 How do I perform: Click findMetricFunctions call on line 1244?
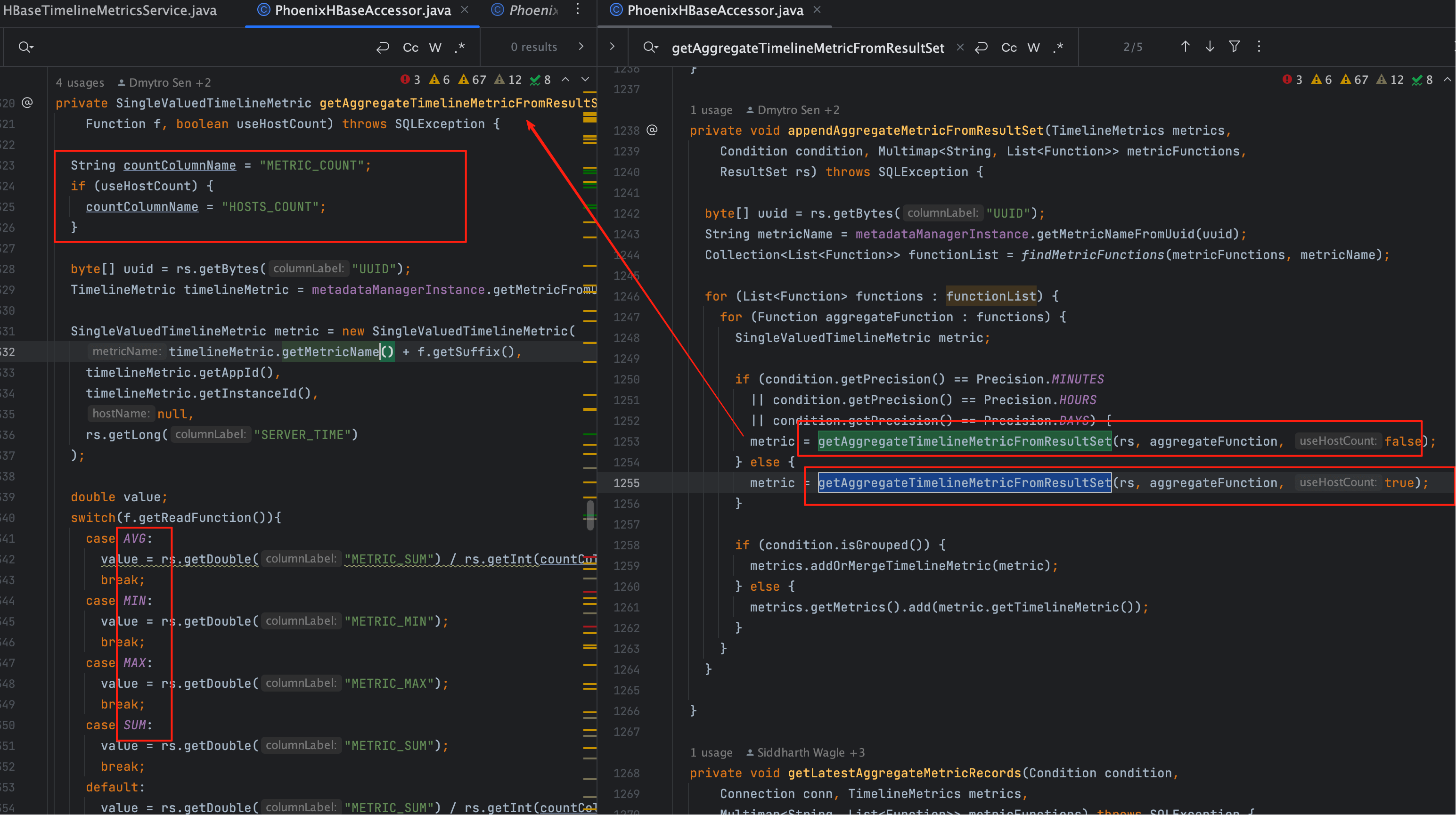(1093, 255)
